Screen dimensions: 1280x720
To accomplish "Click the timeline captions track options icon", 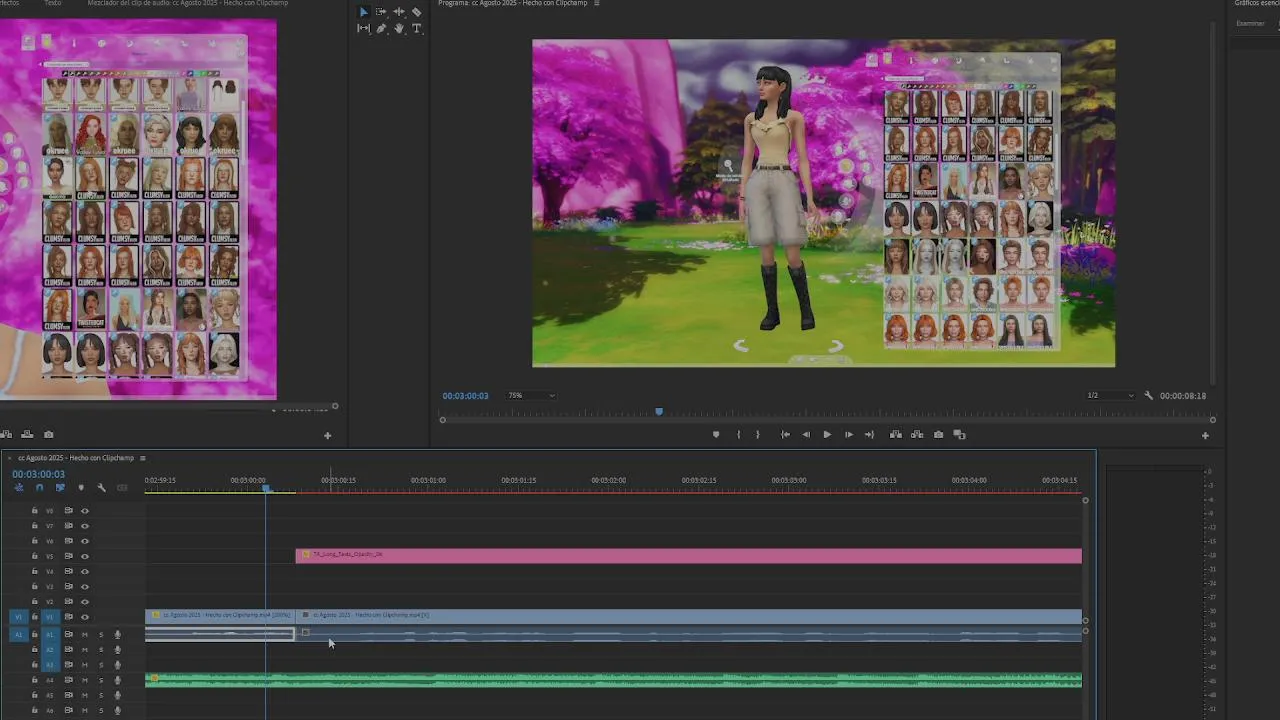I will coord(122,488).
